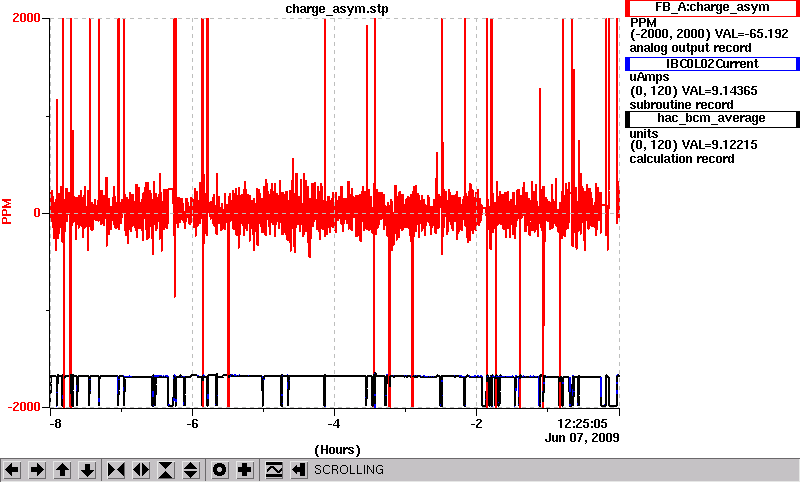800x482 pixels.
Task: Click the VAL=-65.192 range line
Action: [x=710, y=34]
